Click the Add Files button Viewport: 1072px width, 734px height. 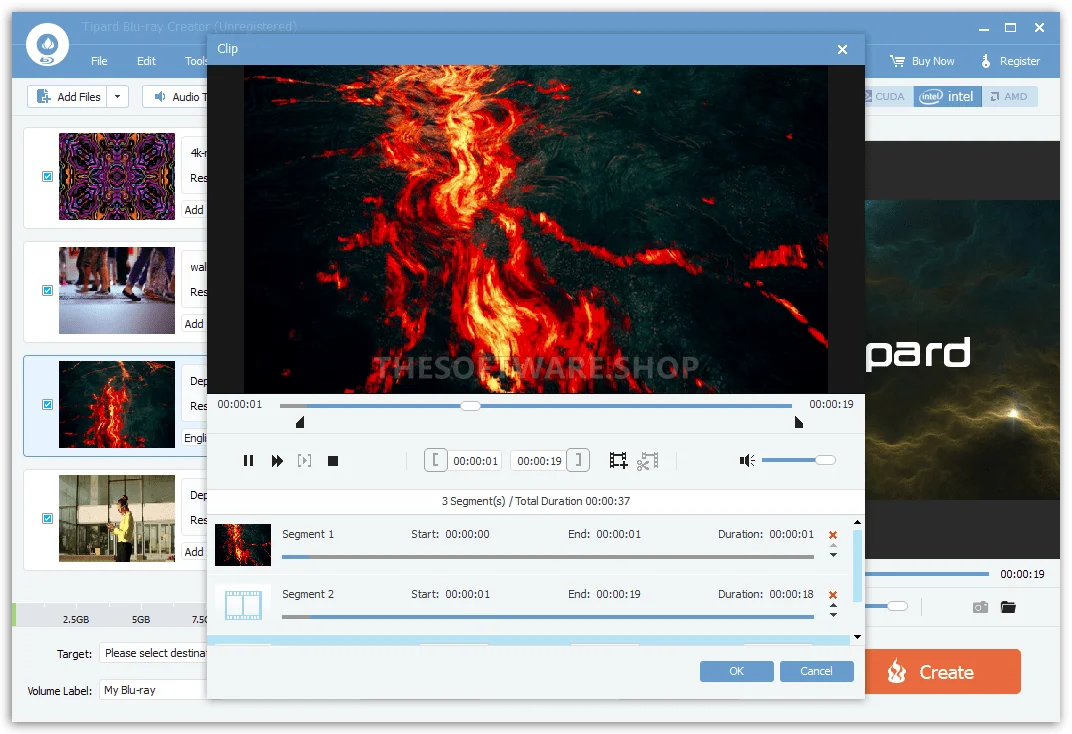[69, 96]
